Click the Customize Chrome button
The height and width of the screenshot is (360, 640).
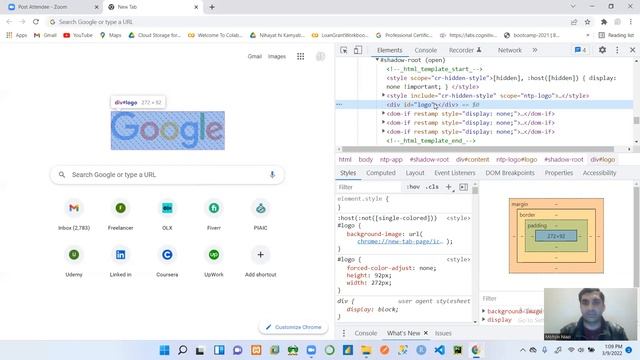click(293, 327)
